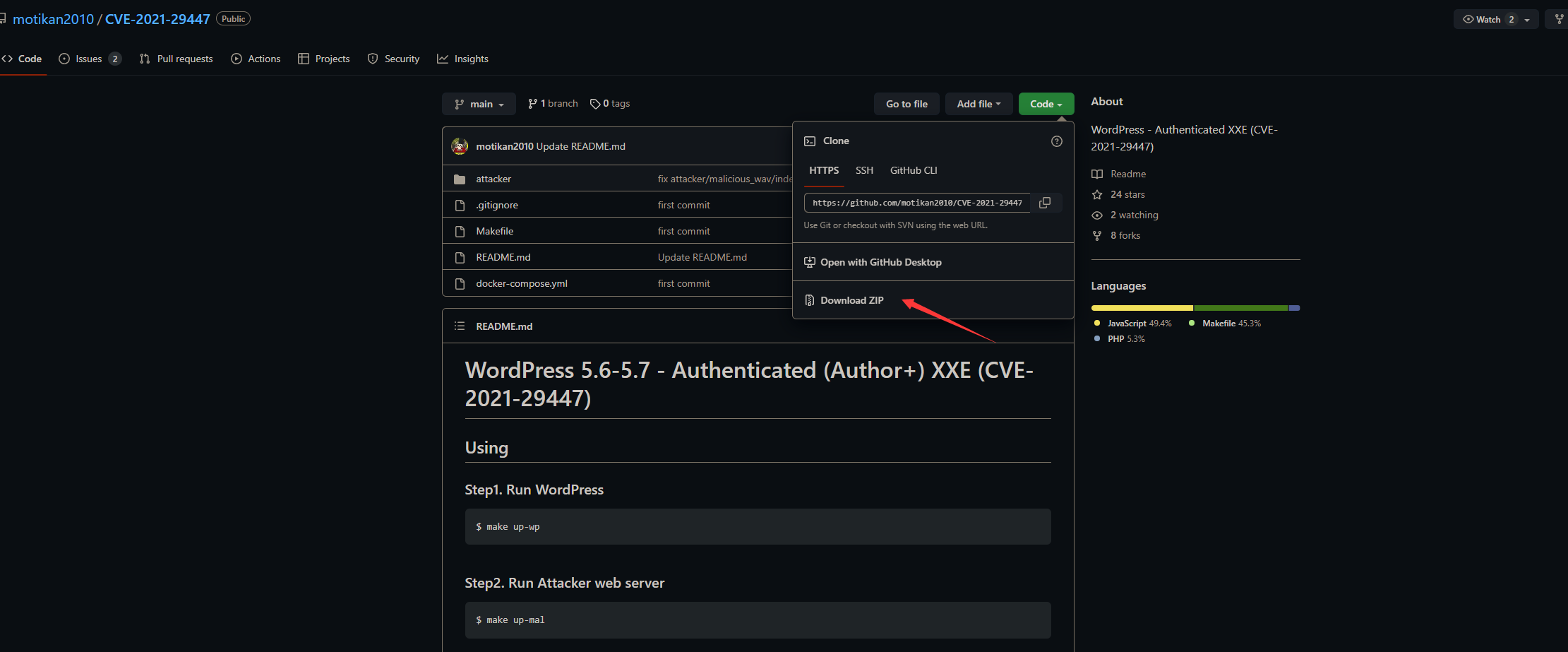View the 2 watching link

tap(1135, 215)
